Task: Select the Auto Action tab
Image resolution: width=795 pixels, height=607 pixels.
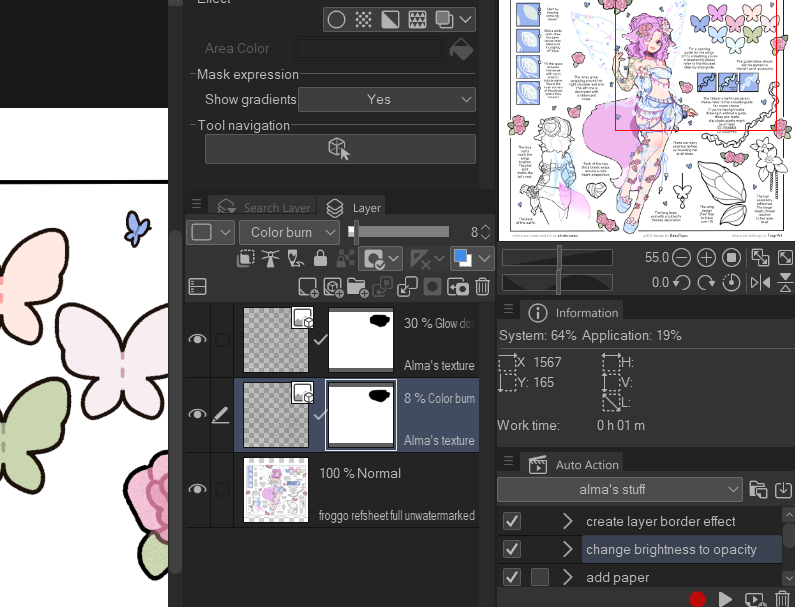Action: coord(573,465)
